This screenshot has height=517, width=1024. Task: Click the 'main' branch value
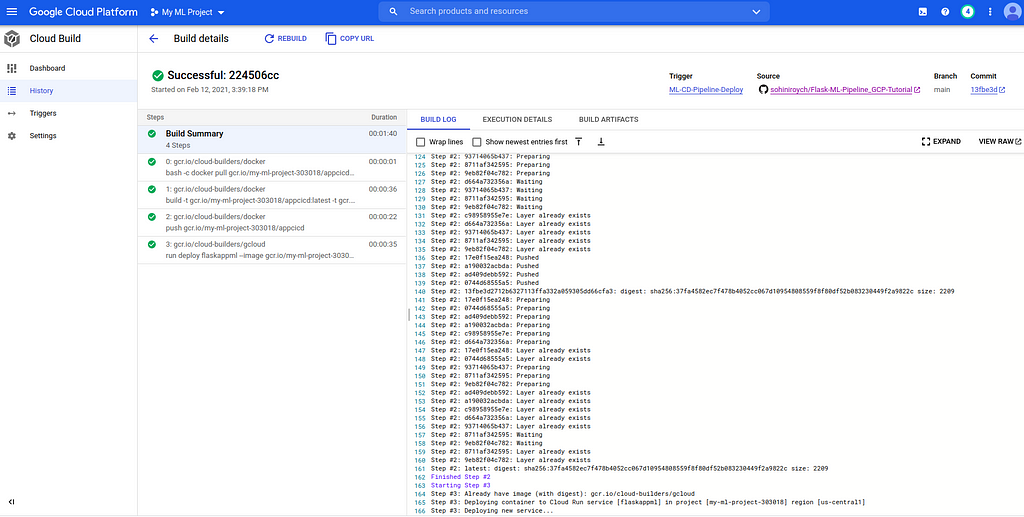coord(942,89)
